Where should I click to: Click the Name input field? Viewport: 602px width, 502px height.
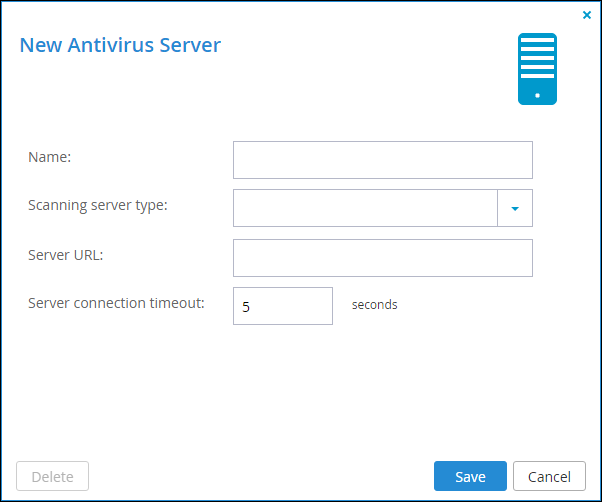[x=383, y=160]
